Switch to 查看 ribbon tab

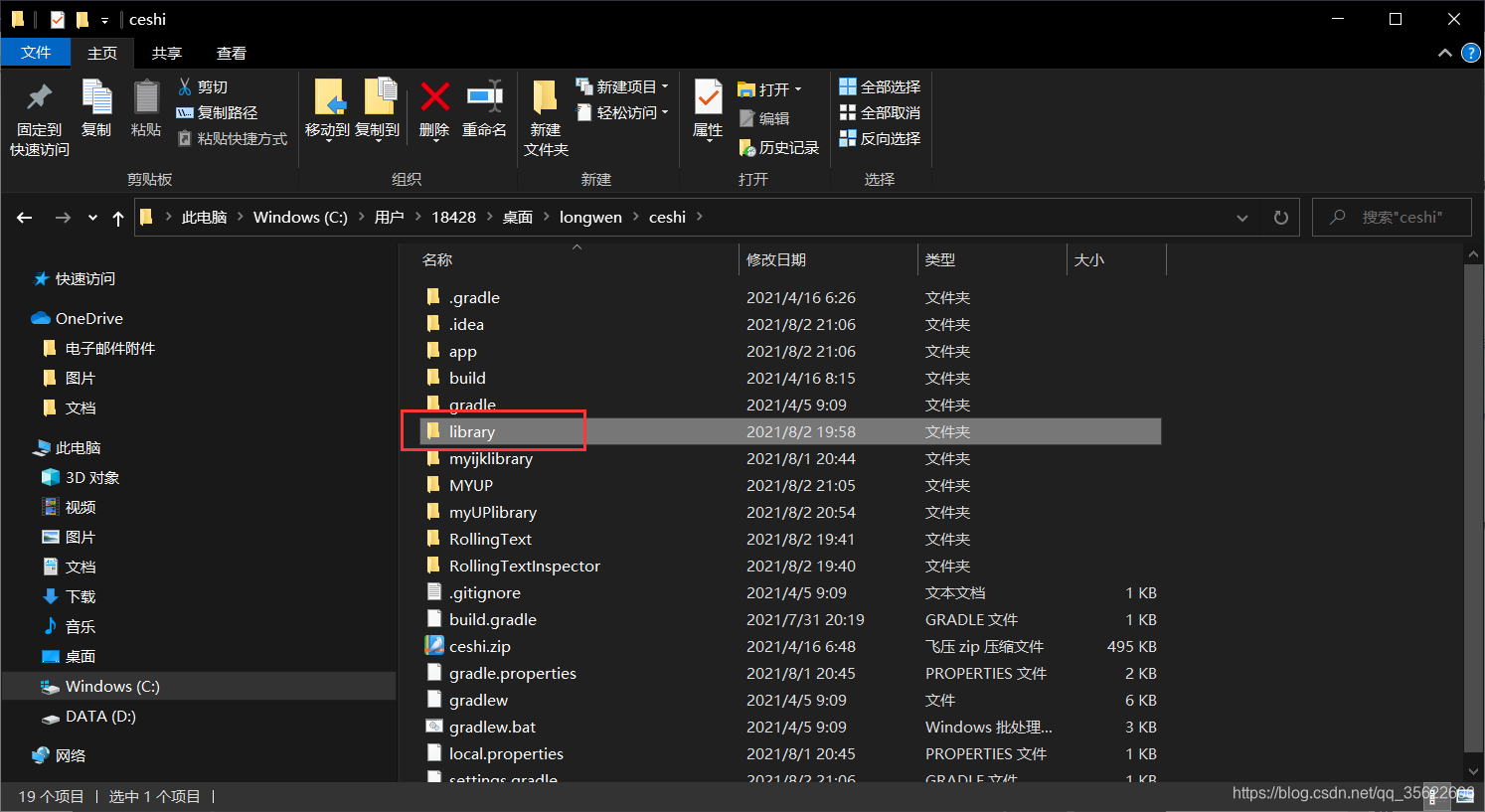[x=232, y=54]
